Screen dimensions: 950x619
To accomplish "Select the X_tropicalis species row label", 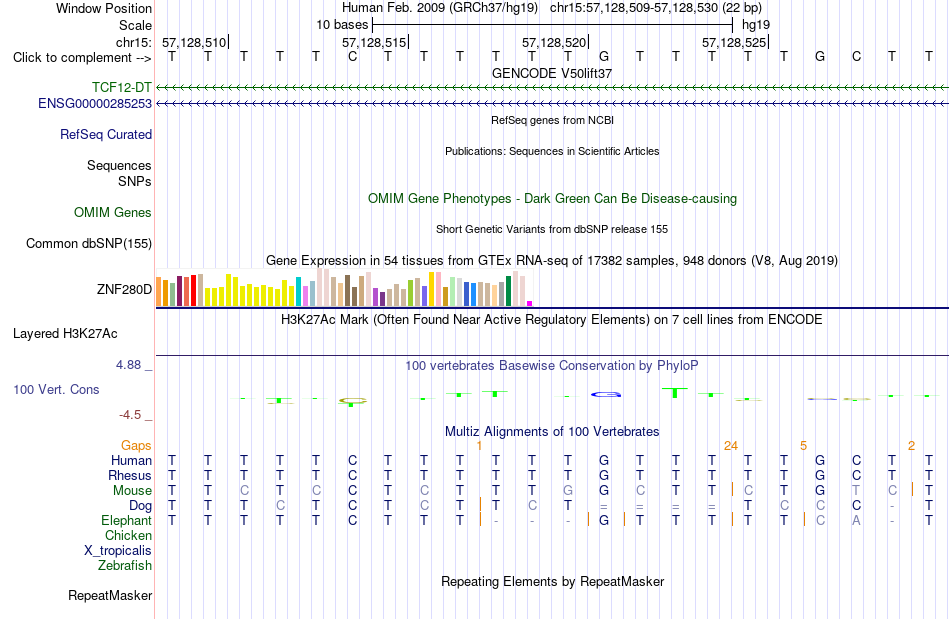I will tap(118, 551).
